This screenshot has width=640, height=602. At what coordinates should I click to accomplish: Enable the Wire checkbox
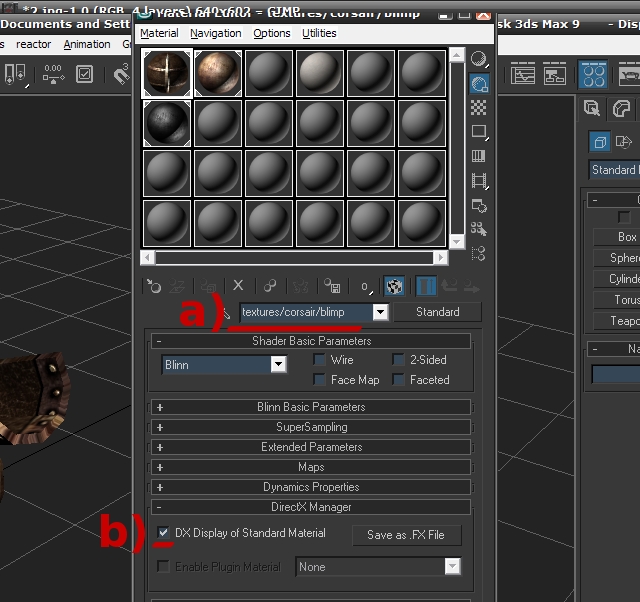tap(319, 360)
